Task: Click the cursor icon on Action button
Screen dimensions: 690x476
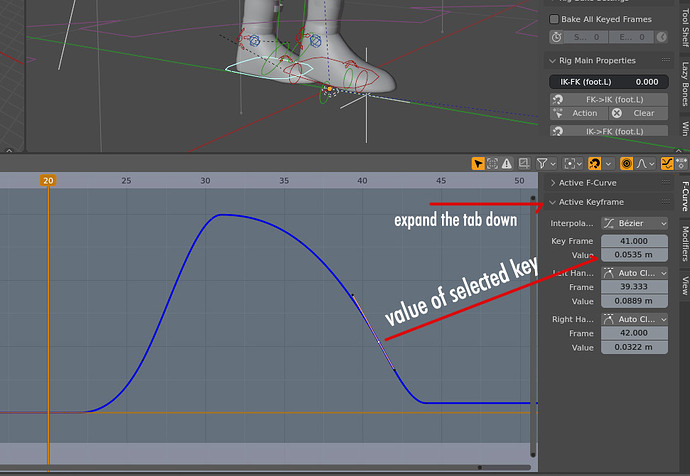Action: pyautogui.click(x=558, y=113)
